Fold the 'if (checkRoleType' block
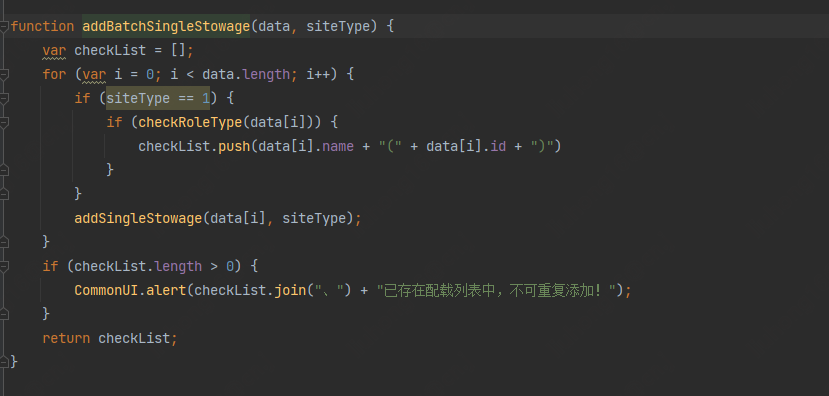Screen dimensions: 829x396 tap(4, 122)
